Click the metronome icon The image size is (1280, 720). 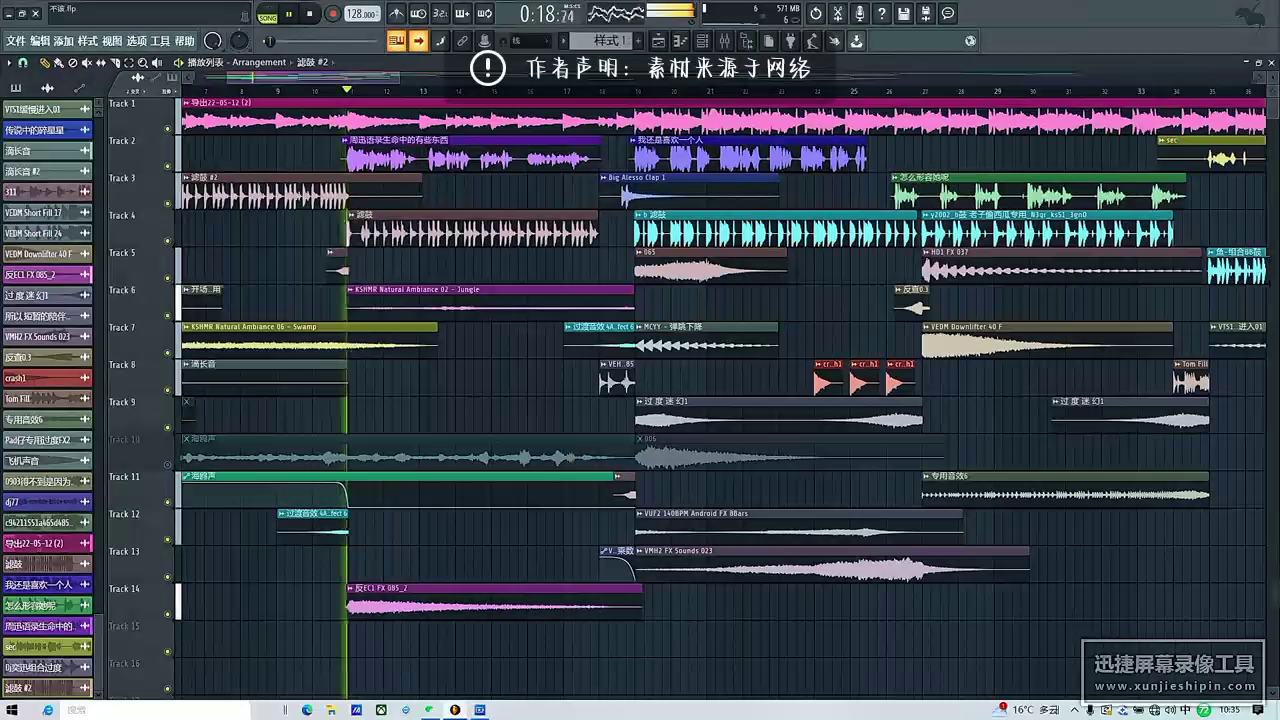coord(397,14)
